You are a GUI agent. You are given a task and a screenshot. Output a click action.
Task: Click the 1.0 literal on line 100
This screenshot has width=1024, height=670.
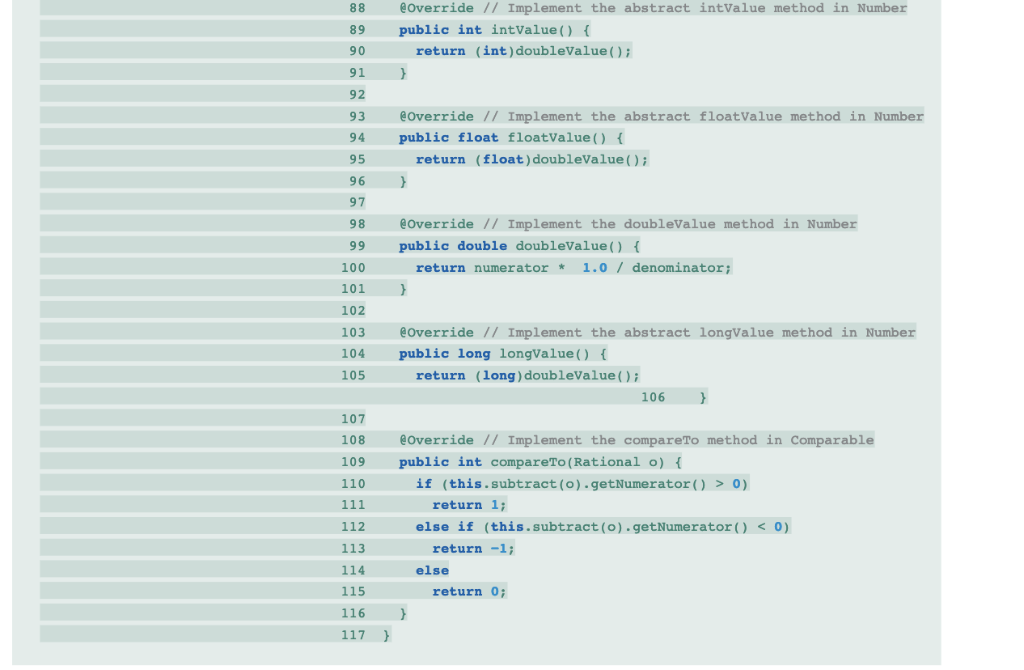coord(594,268)
